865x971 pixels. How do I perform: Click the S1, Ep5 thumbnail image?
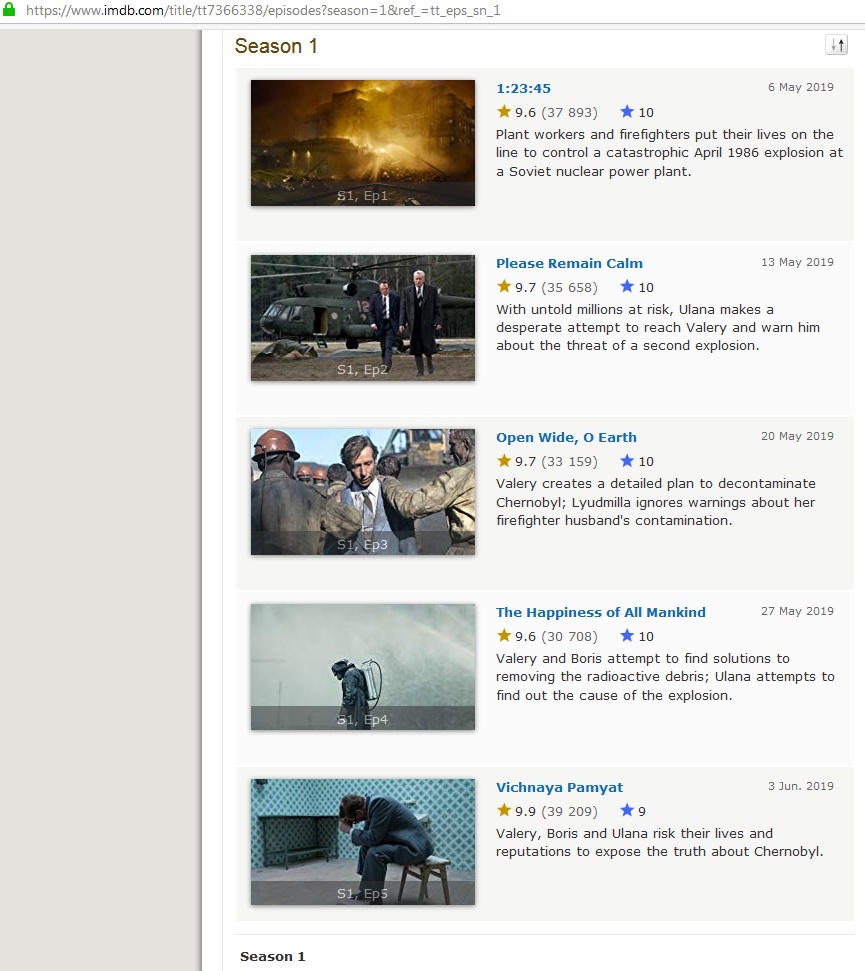362,841
